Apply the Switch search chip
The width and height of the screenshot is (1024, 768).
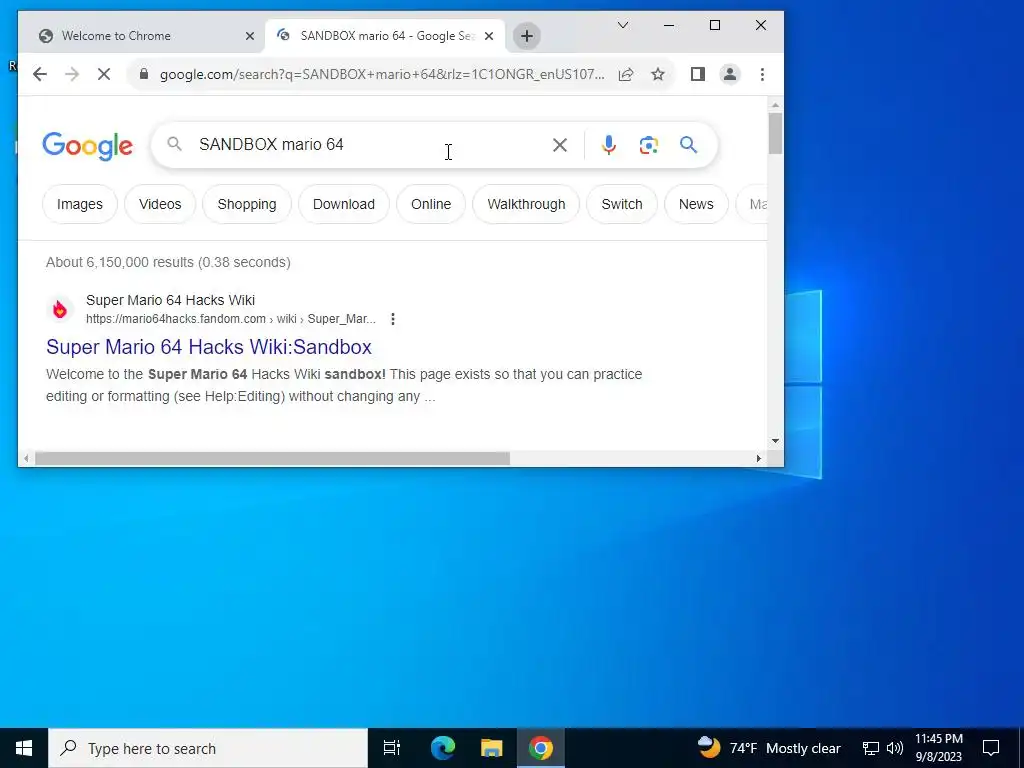coord(622,204)
